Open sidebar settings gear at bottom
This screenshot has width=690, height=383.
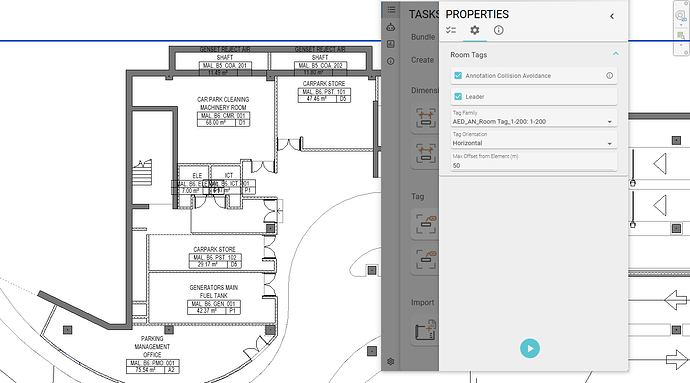[x=391, y=362]
